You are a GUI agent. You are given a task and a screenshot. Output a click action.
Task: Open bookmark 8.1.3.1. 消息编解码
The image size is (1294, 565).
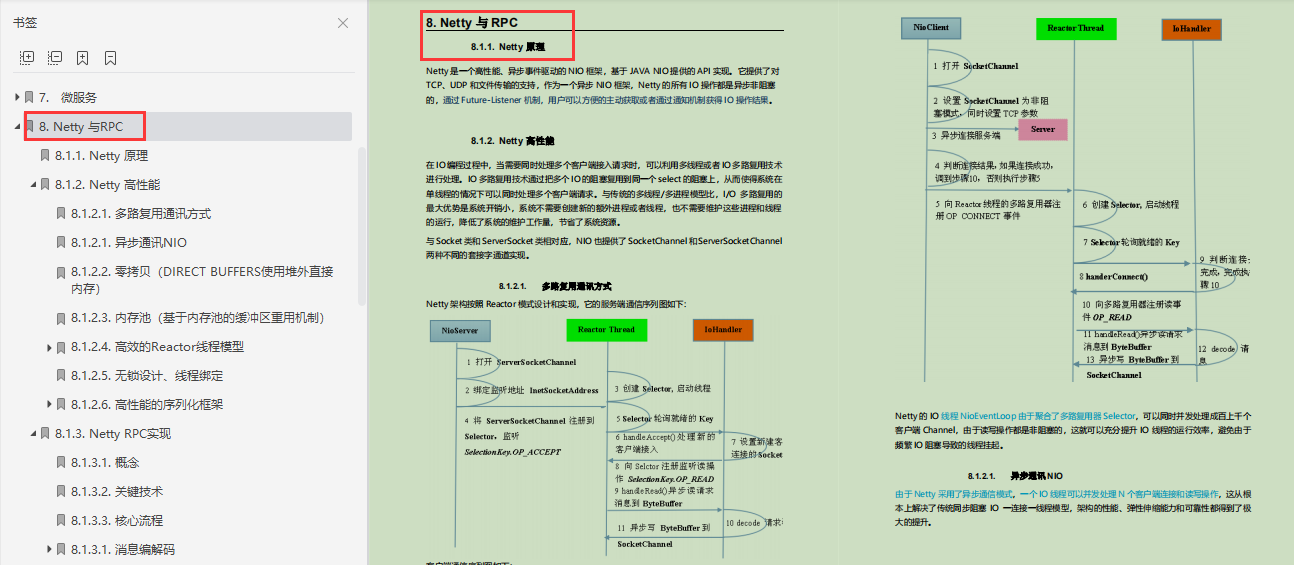pyautogui.click(x=123, y=550)
